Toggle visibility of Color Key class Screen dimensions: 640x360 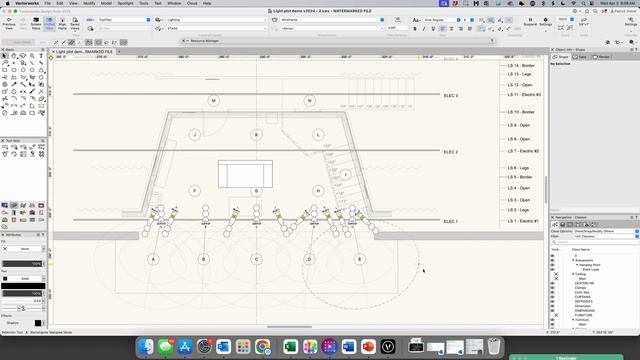[553, 292]
